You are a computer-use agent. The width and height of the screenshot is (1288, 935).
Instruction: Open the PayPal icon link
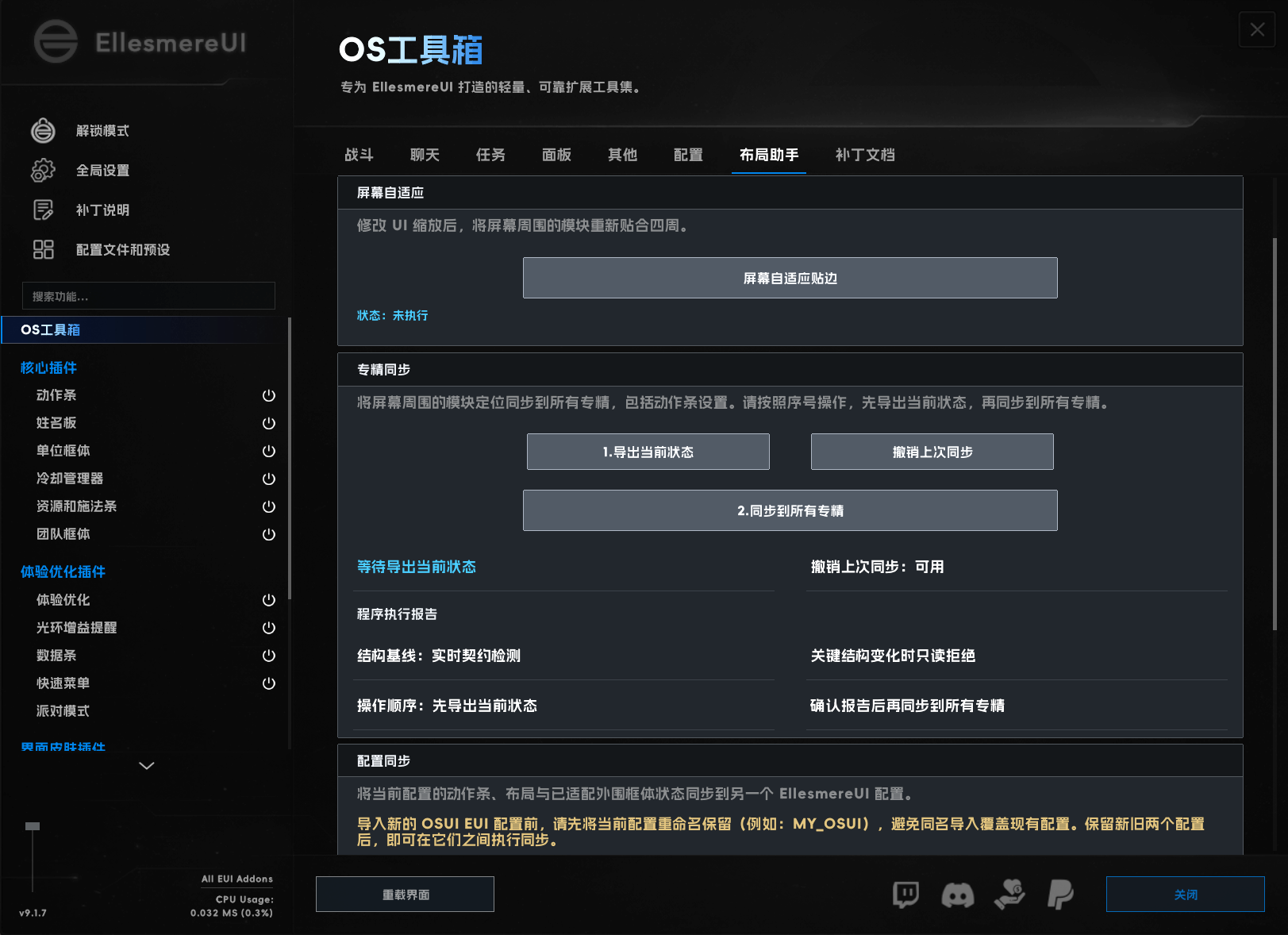tap(1060, 895)
